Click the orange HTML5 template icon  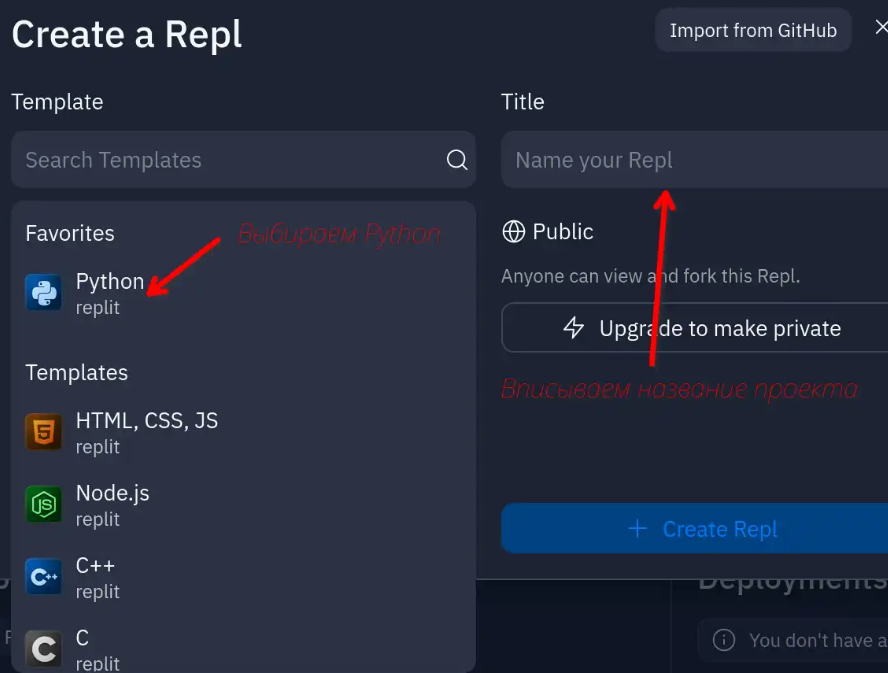[43, 433]
